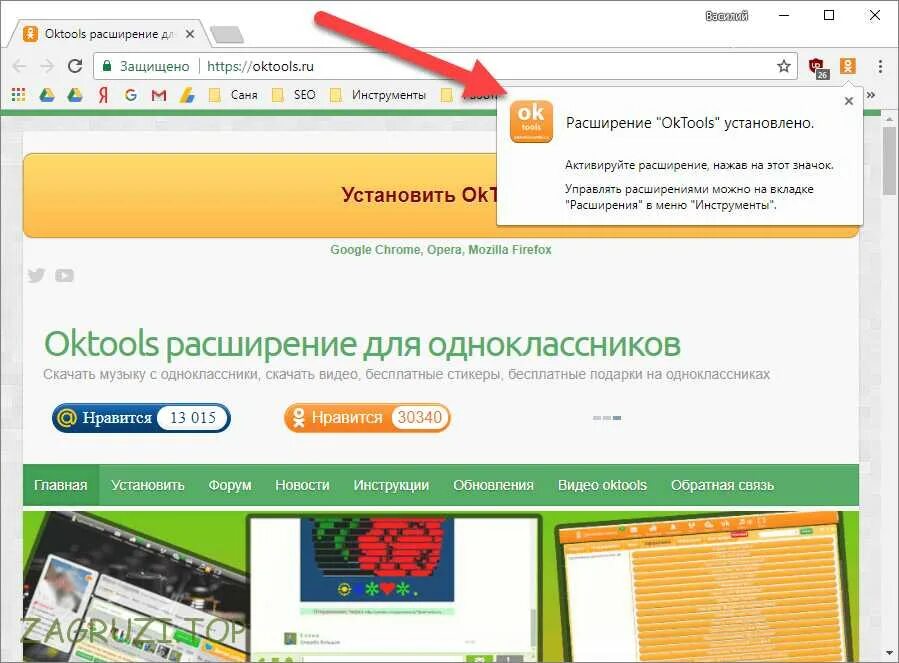
Task: Close the Oktools browser tab
Action: (190, 34)
